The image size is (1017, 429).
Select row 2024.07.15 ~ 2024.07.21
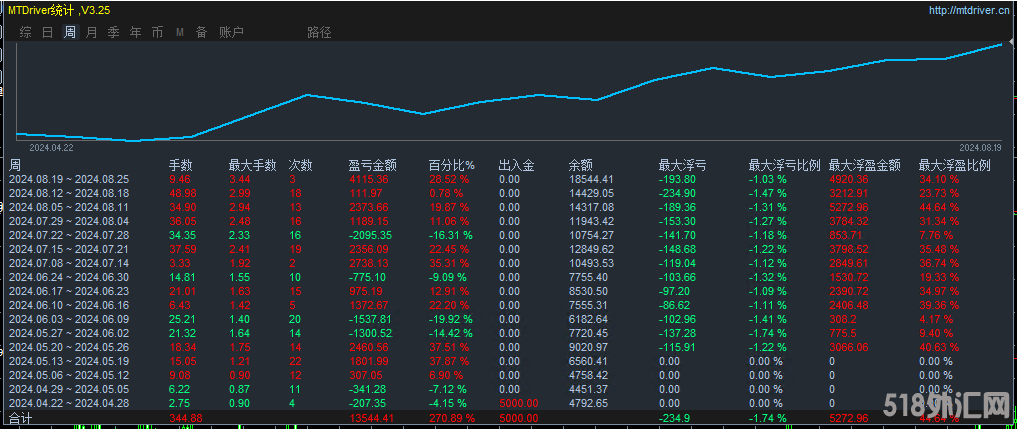[506, 249]
